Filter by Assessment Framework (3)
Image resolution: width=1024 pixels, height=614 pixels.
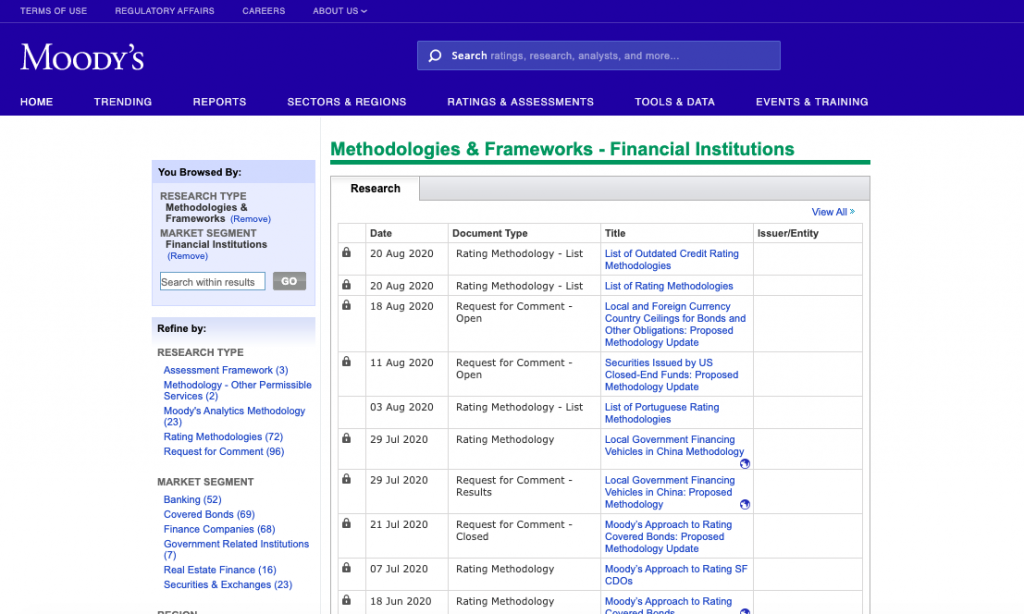(x=226, y=370)
